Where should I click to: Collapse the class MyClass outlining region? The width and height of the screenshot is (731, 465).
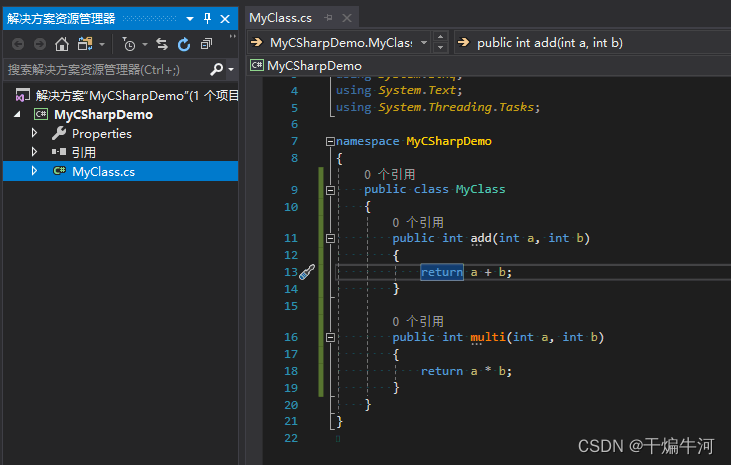[x=330, y=190]
